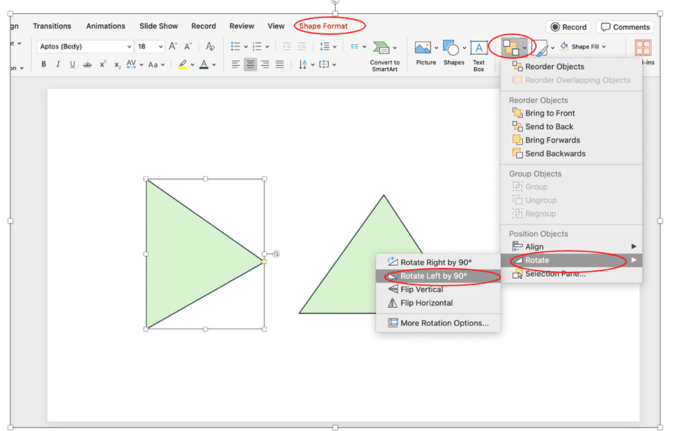This screenshot has width=675, height=431.
Task: Increase the font size
Action: [x=173, y=47]
